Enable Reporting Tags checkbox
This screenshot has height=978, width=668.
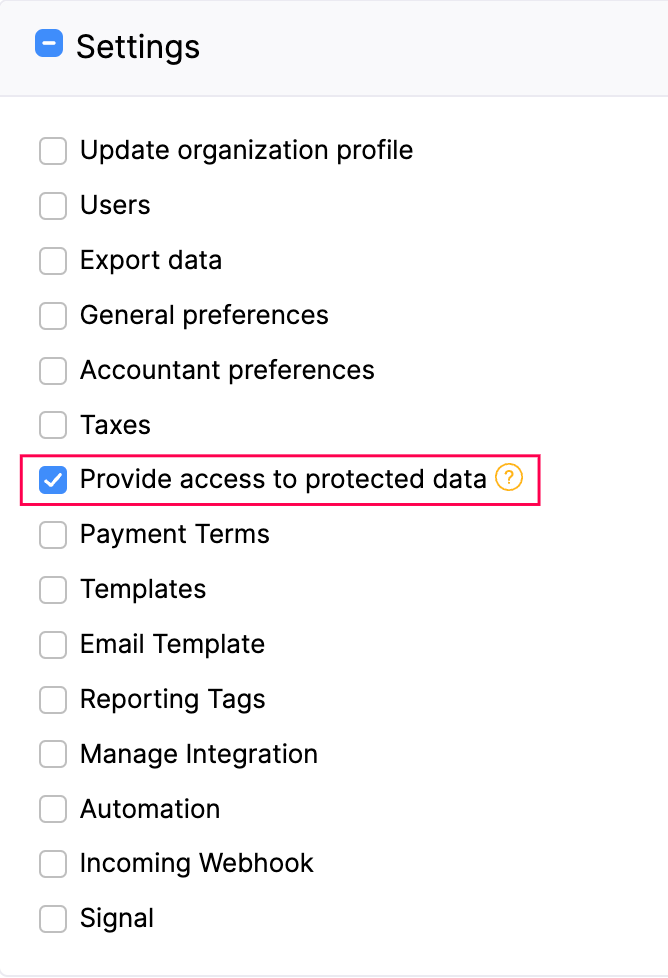tap(52, 699)
